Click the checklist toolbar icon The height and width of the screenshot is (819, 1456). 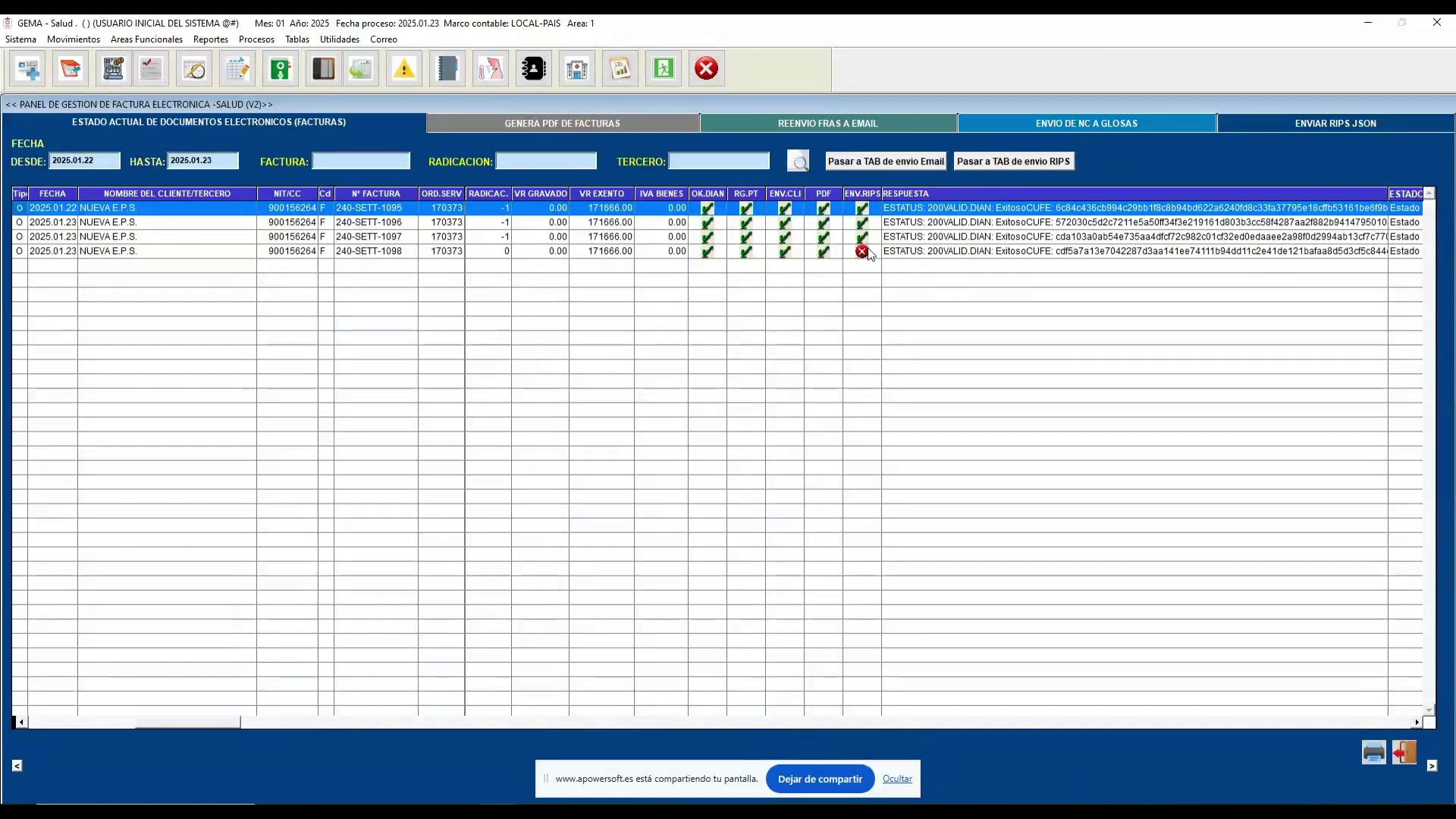[151, 69]
